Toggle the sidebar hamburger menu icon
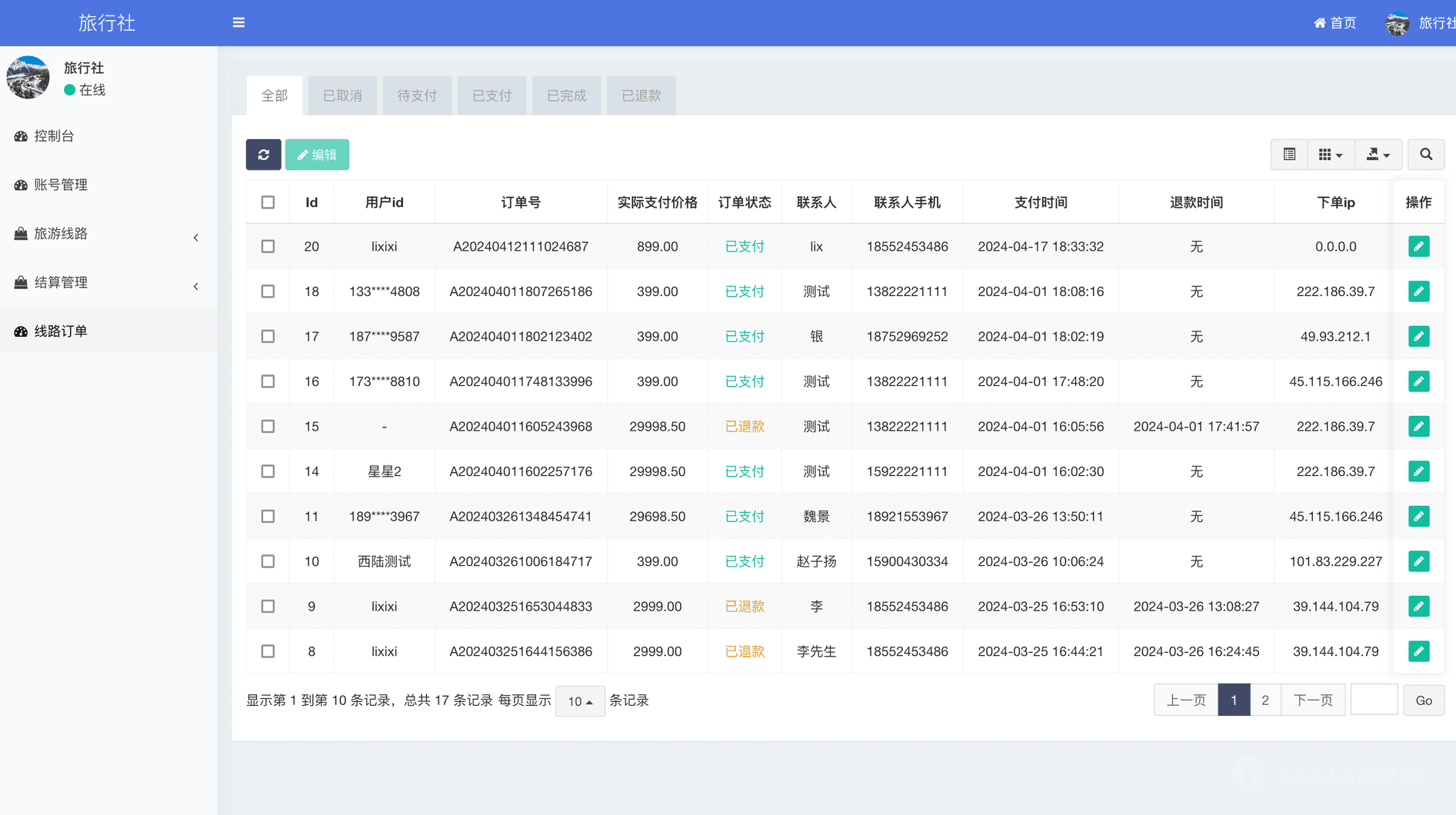This screenshot has height=815, width=1456. [238, 22]
